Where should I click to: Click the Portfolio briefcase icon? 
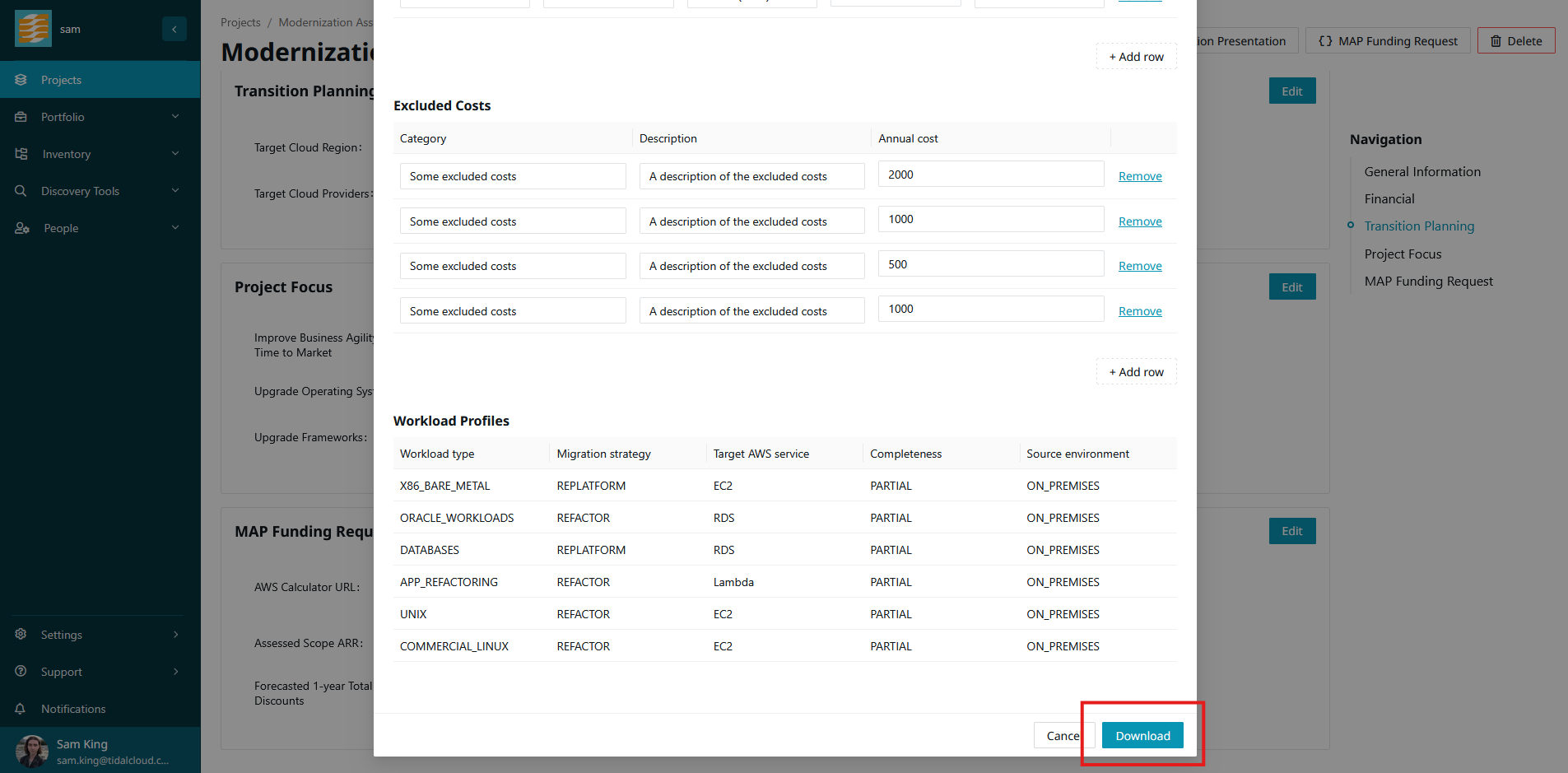[21, 117]
